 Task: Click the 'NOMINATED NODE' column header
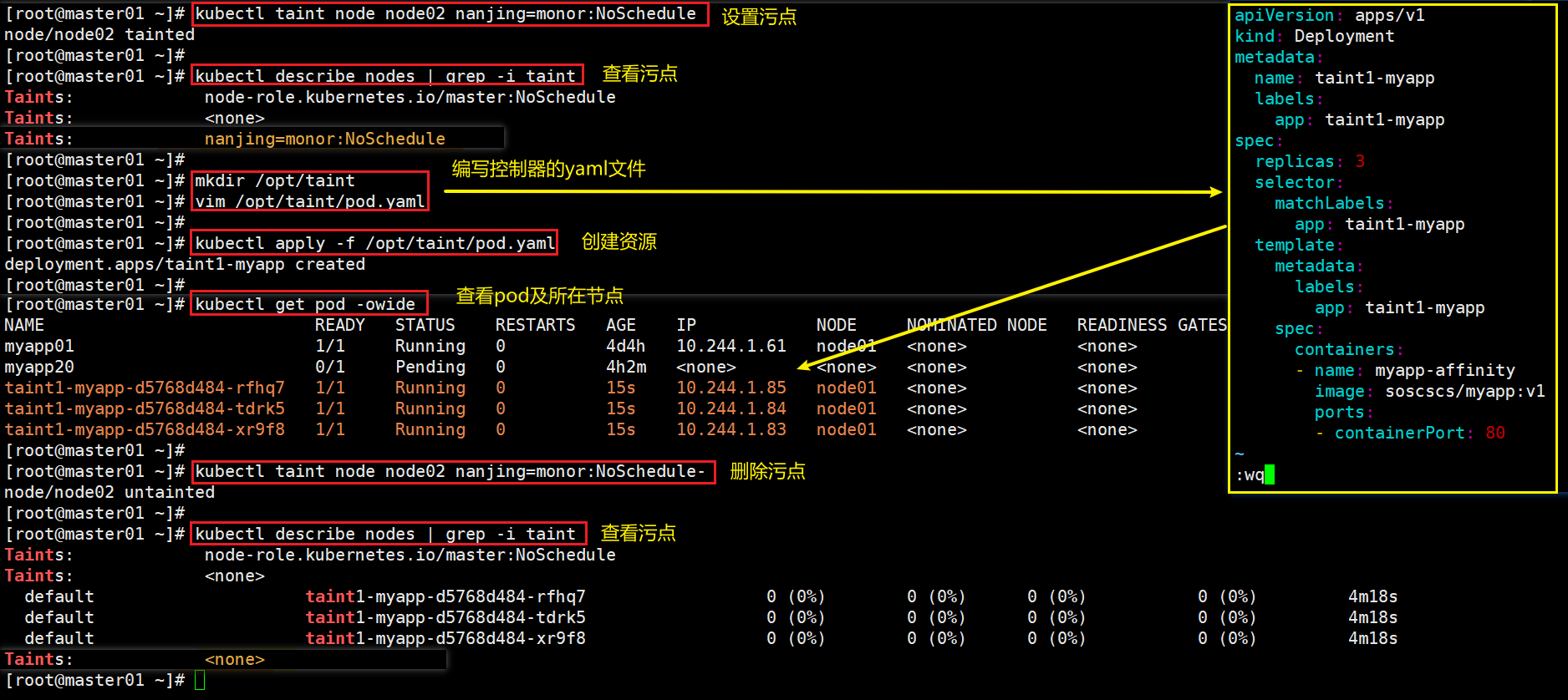click(977, 325)
